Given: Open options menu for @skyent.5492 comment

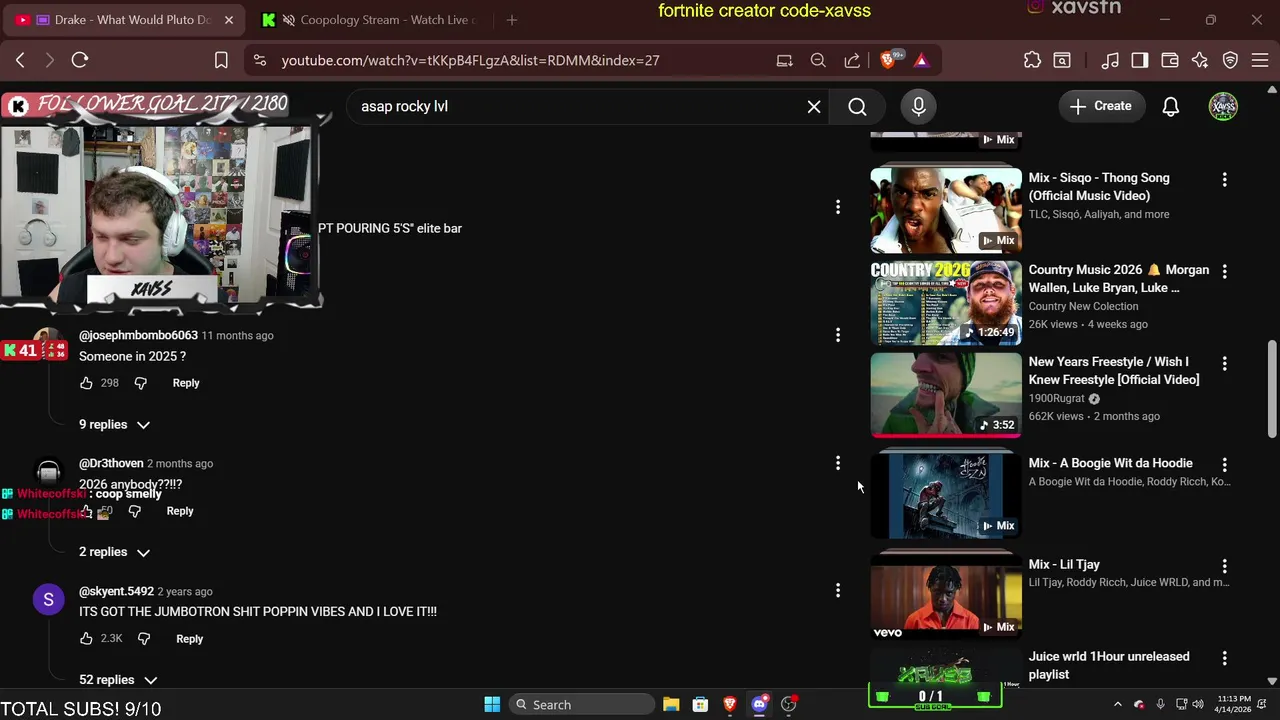Looking at the screenshot, I should [x=838, y=591].
